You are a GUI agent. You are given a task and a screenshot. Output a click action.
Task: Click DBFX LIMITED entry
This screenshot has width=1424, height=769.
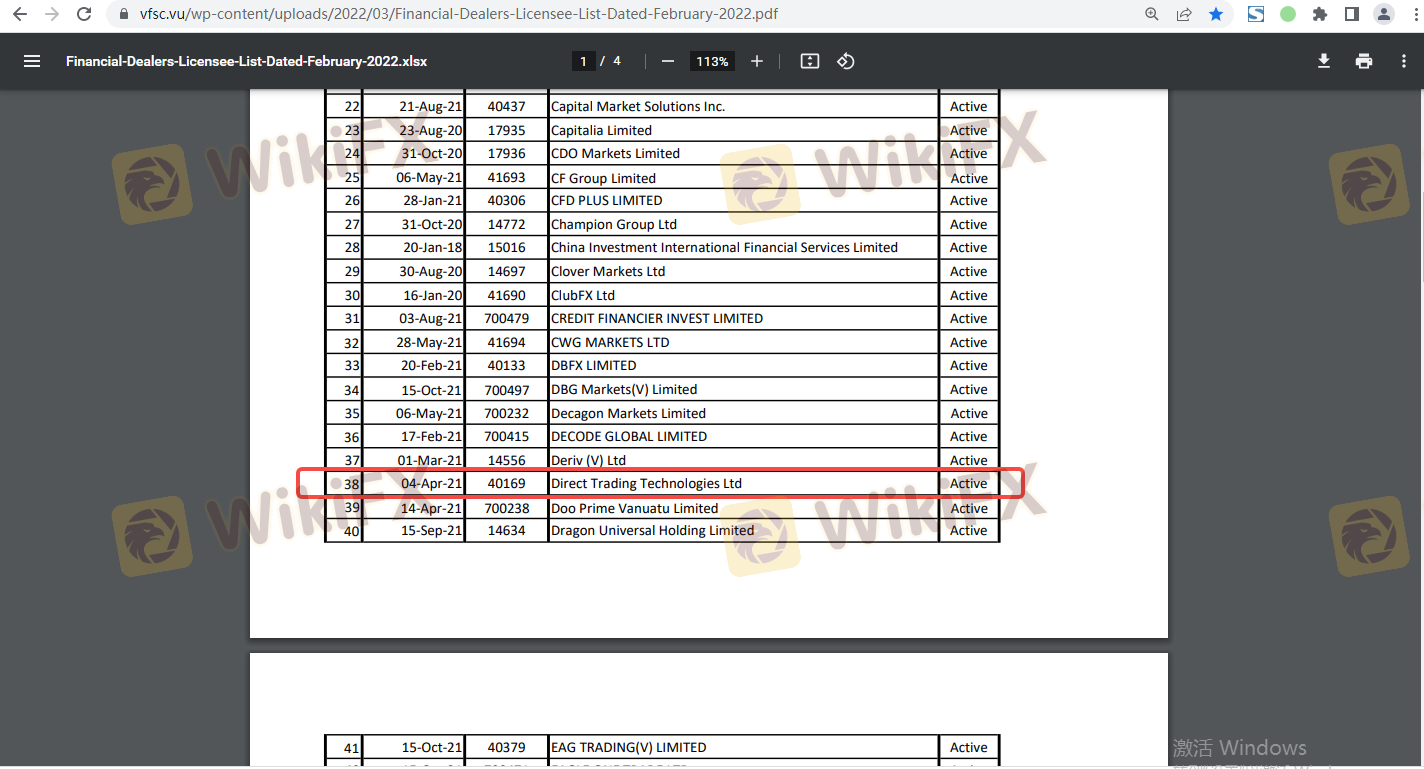tap(594, 366)
